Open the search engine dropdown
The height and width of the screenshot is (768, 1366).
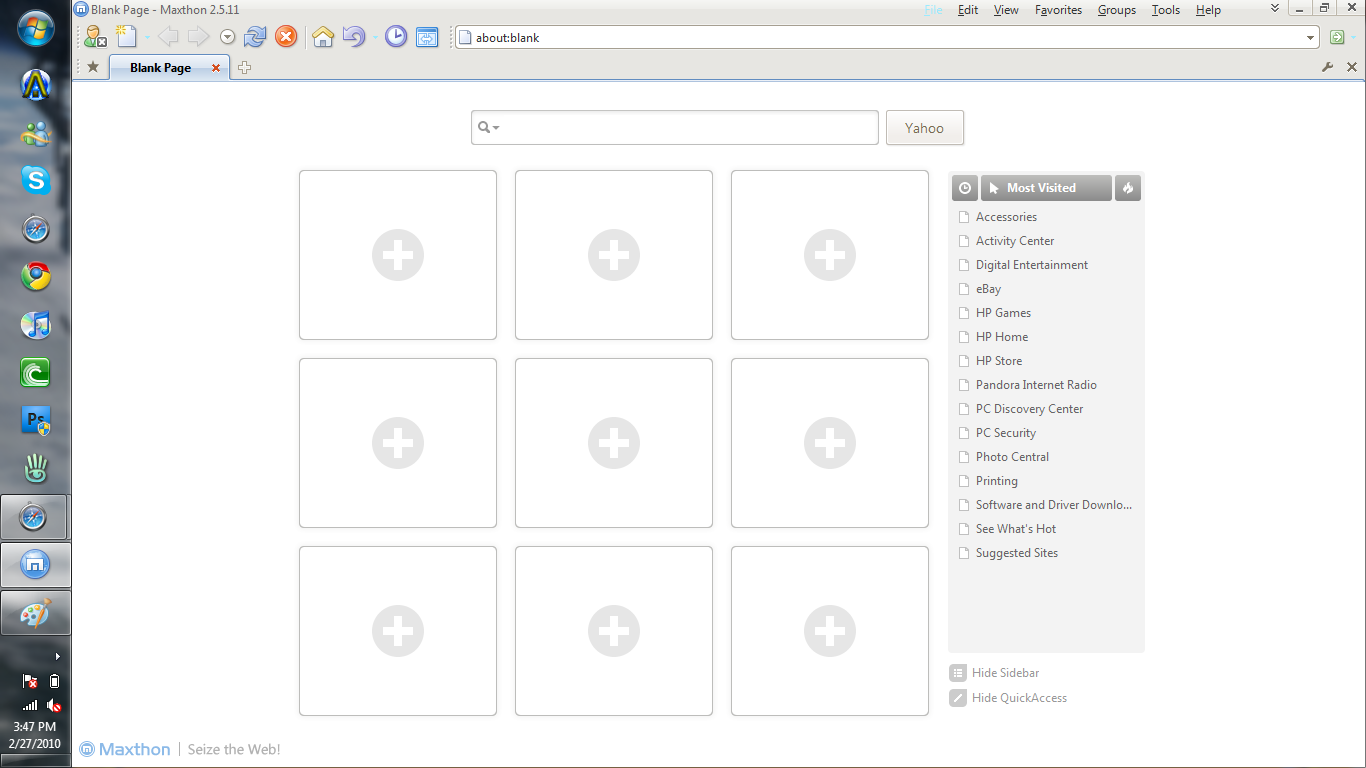(x=488, y=127)
